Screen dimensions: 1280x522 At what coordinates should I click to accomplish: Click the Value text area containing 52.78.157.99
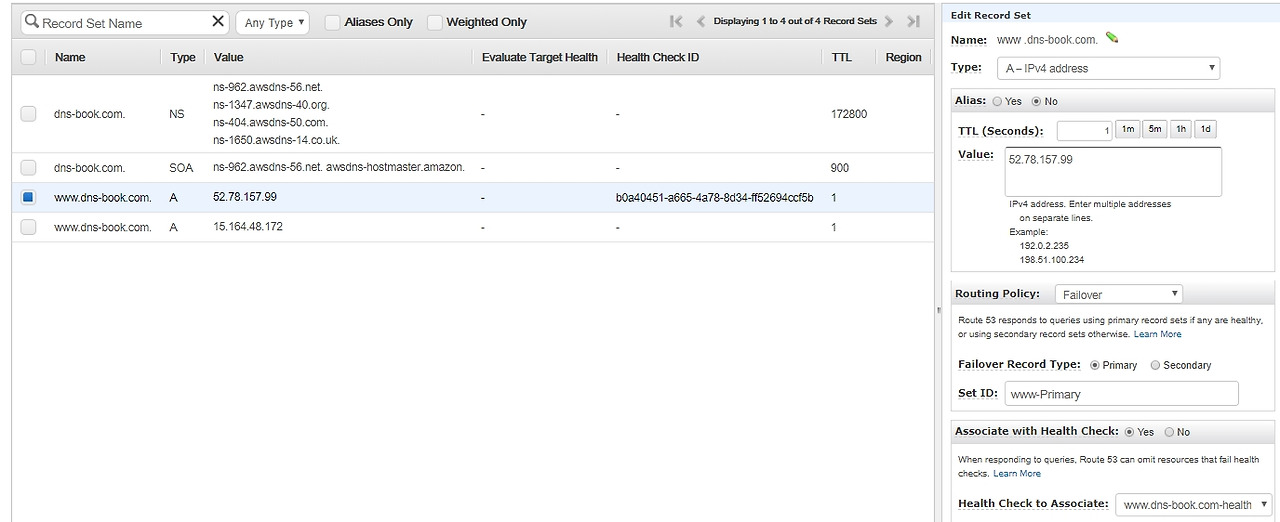pos(1113,171)
